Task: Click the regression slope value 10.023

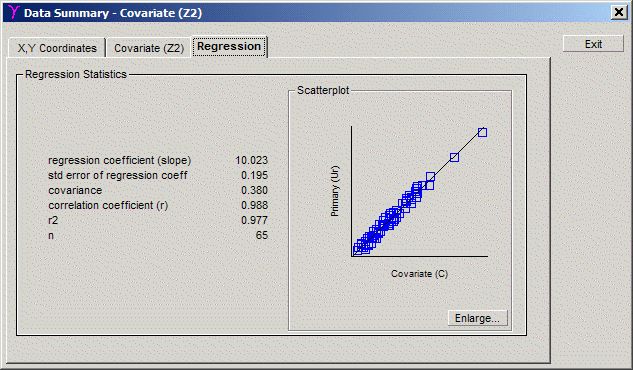Action: point(252,160)
